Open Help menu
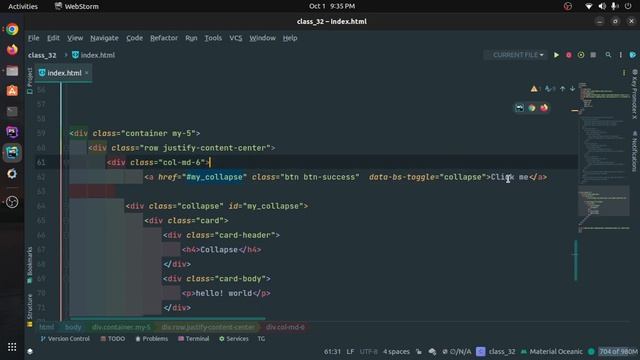640x360 pixels. (290, 38)
